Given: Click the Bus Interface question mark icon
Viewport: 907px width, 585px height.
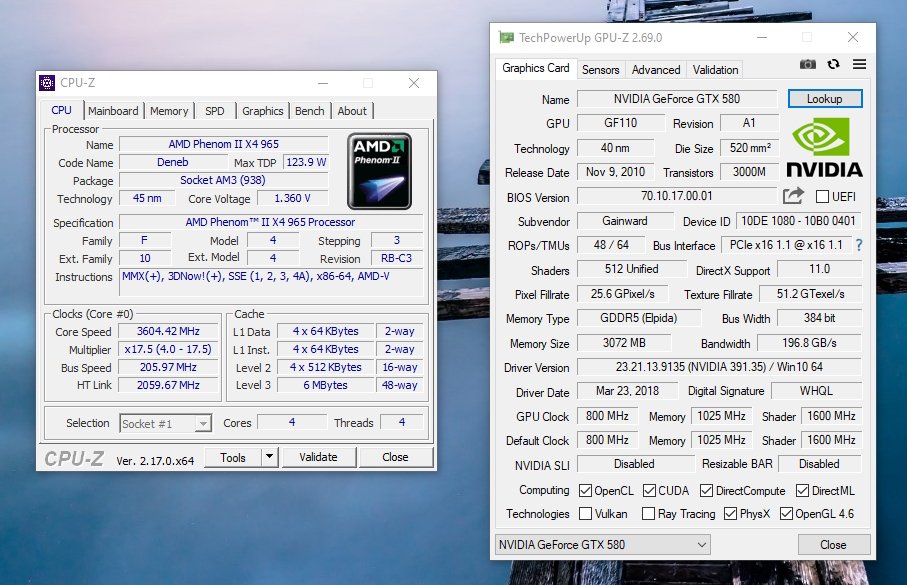Looking at the screenshot, I should [859, 245].
